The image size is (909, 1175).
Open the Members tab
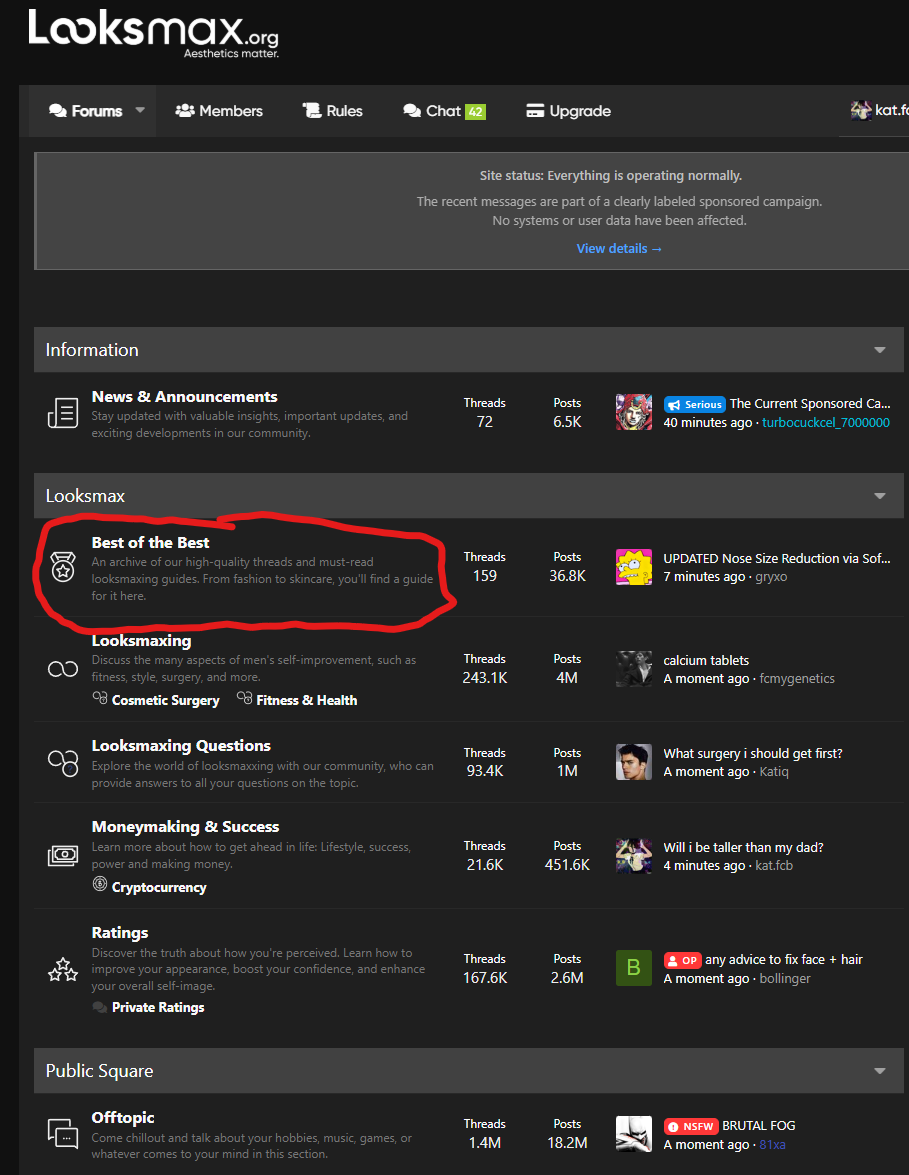click(x=219, y=111)
